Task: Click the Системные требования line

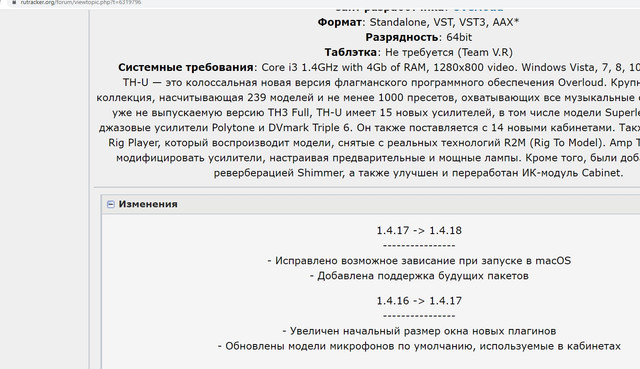Action: pos(379,67)
